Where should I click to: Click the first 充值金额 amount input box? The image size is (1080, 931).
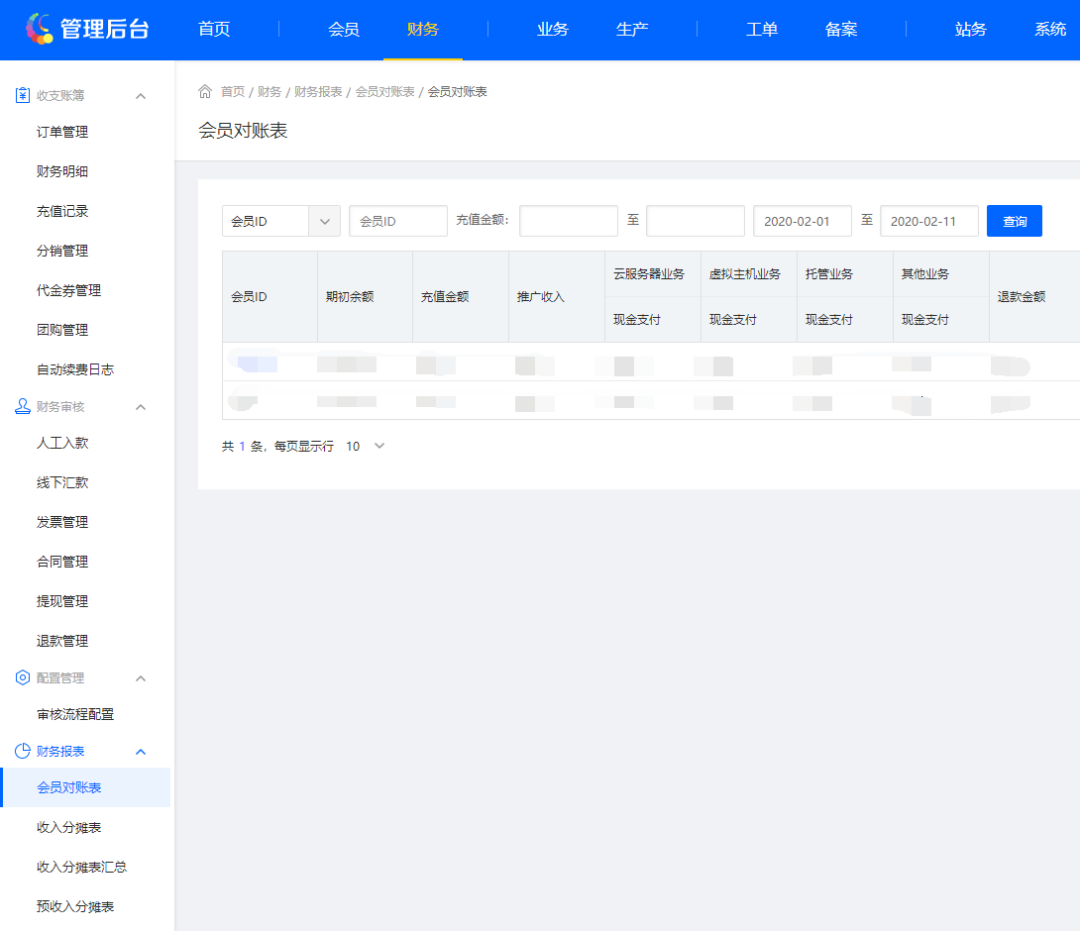[569, 221]
